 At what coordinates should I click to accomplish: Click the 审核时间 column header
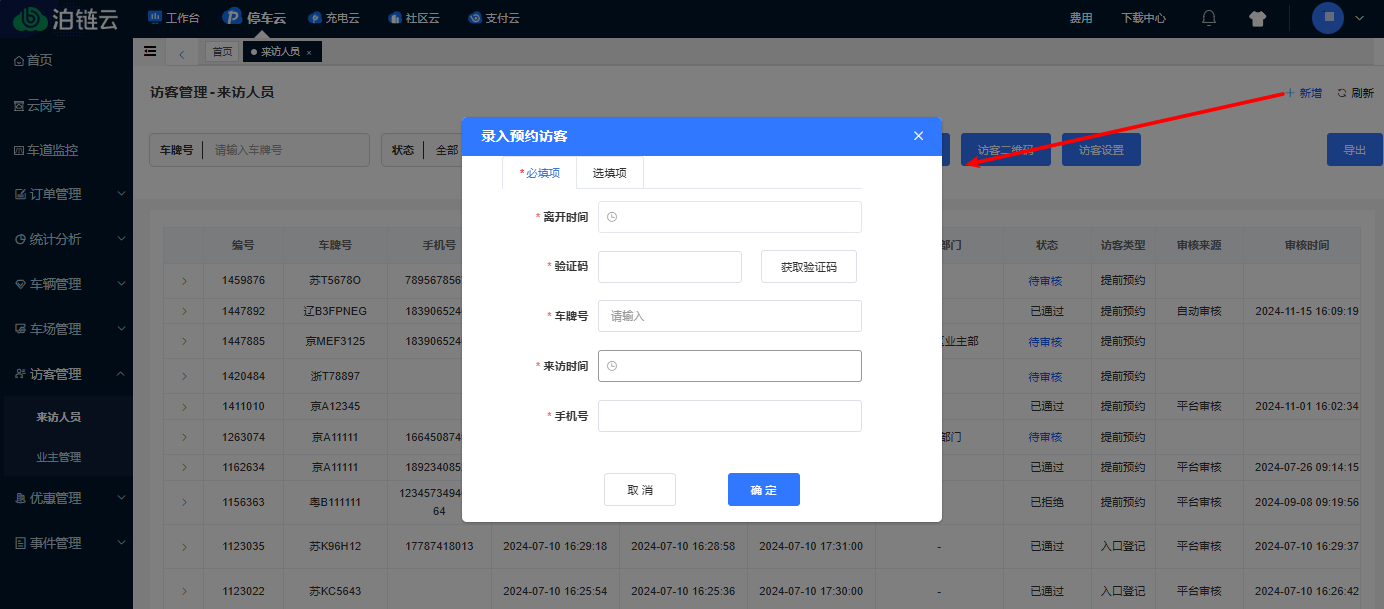click(x=1307, y=245)
